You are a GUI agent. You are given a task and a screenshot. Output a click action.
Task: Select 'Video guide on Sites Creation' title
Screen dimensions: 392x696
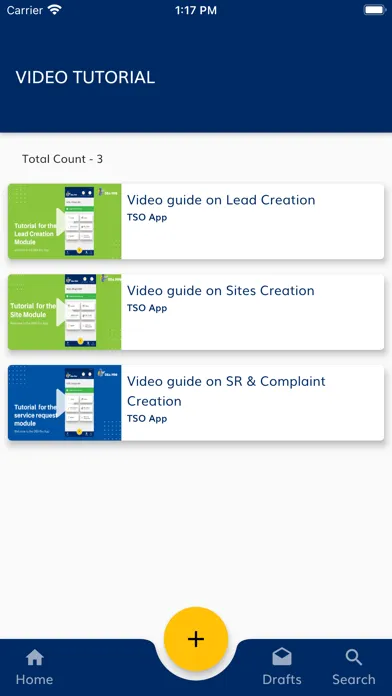pos(221,291)
